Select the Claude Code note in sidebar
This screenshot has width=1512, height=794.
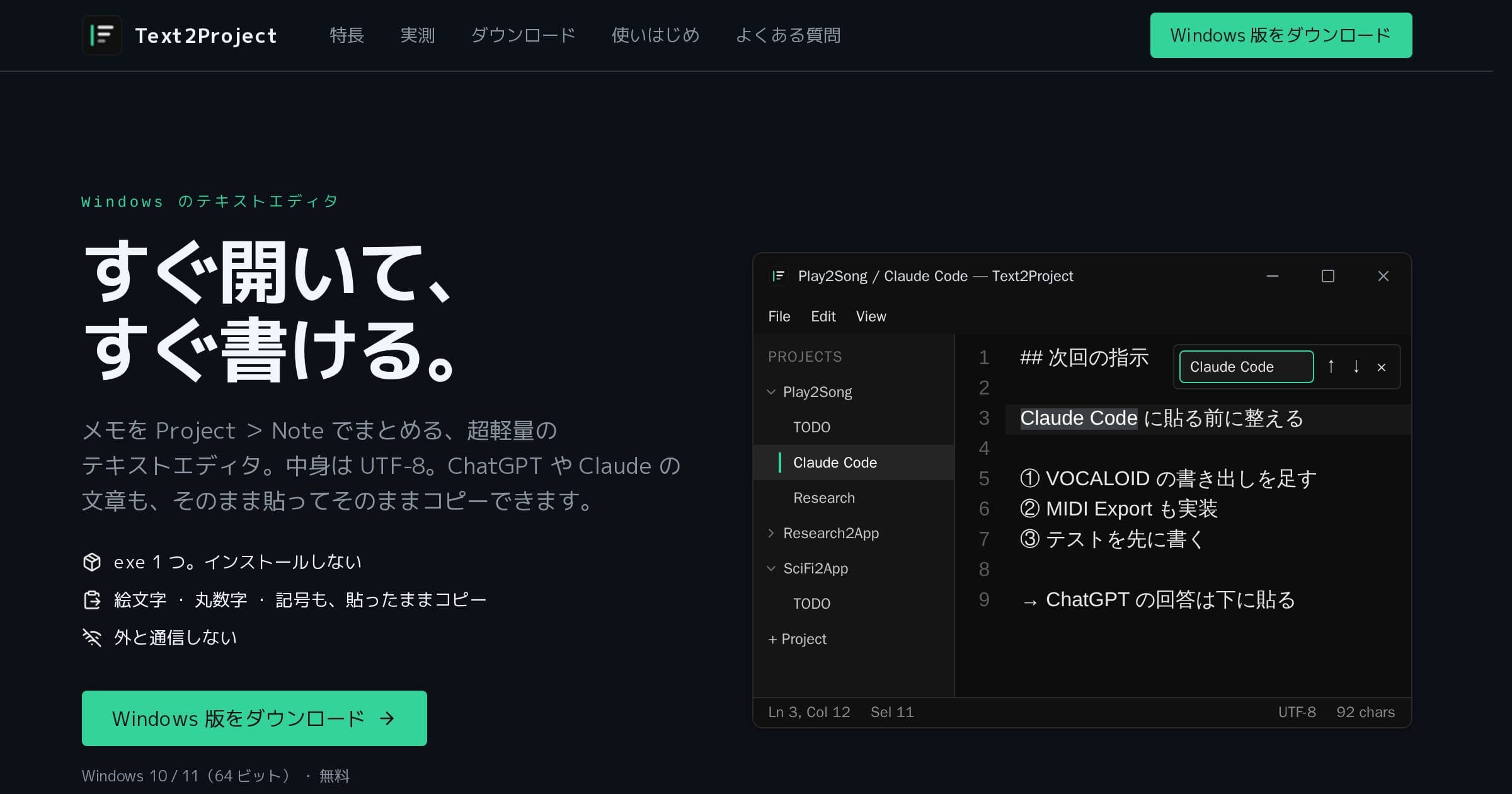pyautogui.click(x=854, y=463)
